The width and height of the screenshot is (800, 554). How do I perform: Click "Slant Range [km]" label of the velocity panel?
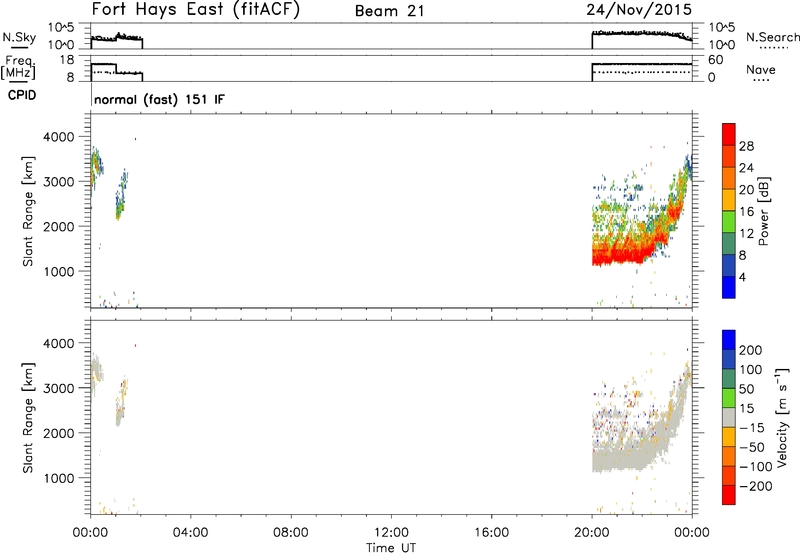point(28,417)
